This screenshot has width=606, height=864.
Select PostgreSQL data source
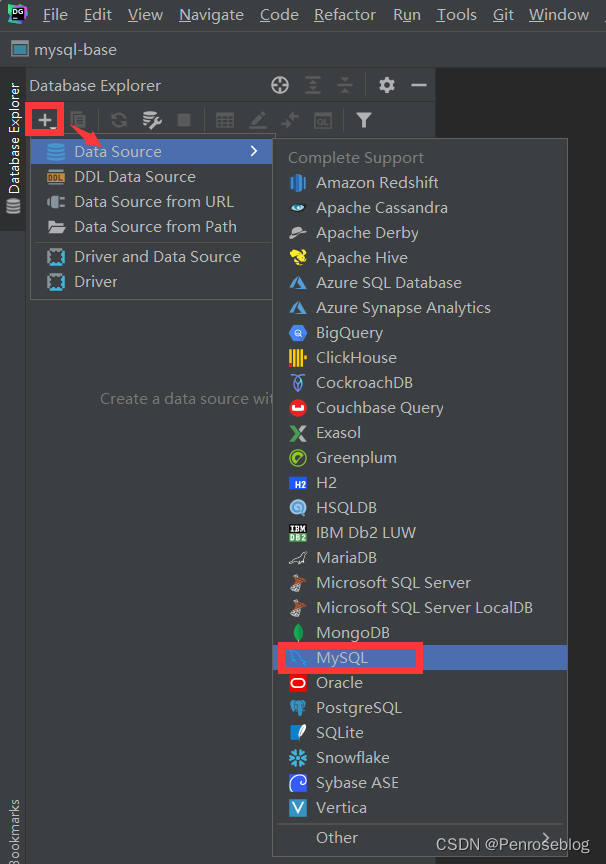[x=420, y=708]
